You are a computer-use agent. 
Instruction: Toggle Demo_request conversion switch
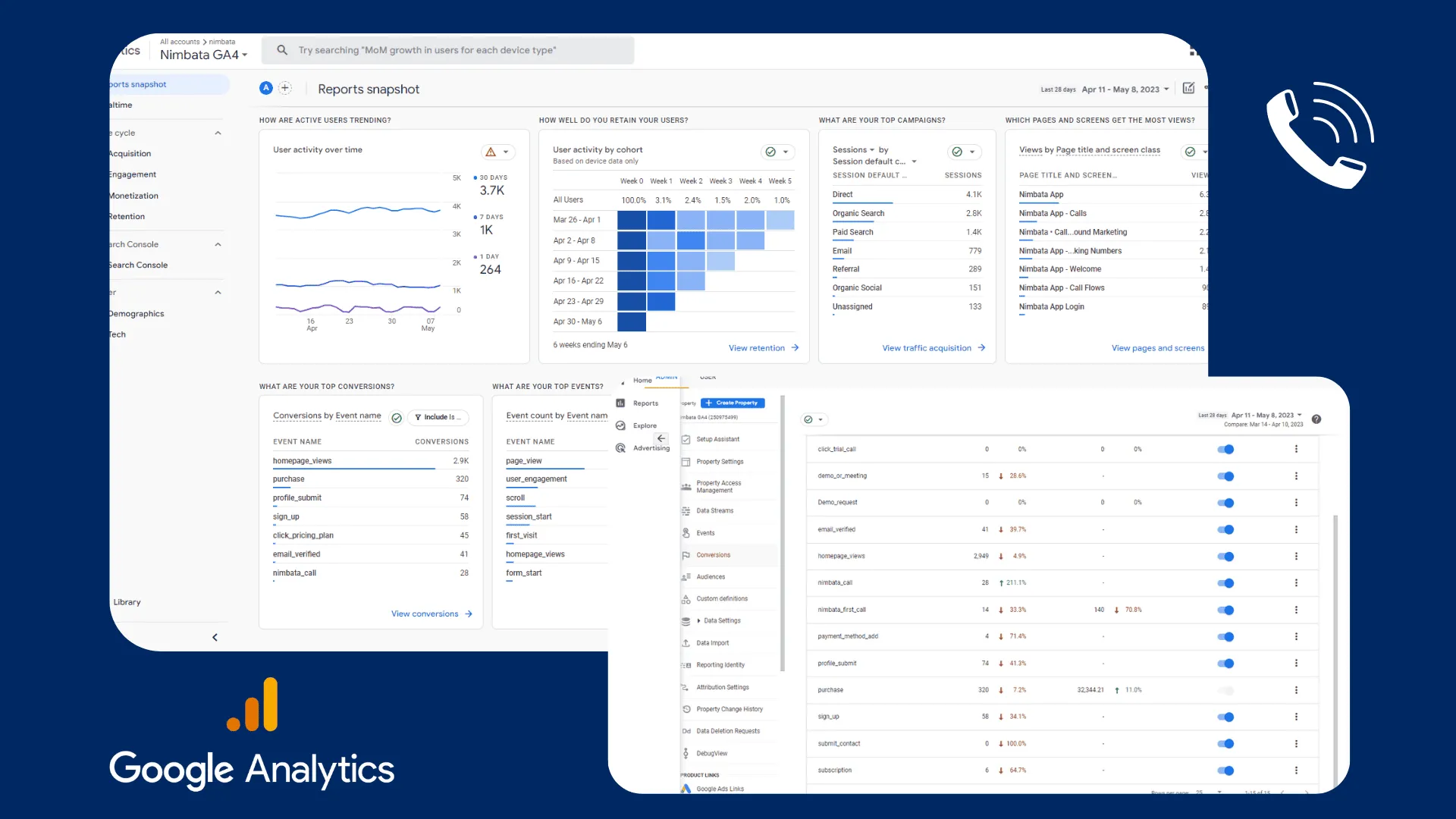pyautogui.click(x=1225, y=503)
